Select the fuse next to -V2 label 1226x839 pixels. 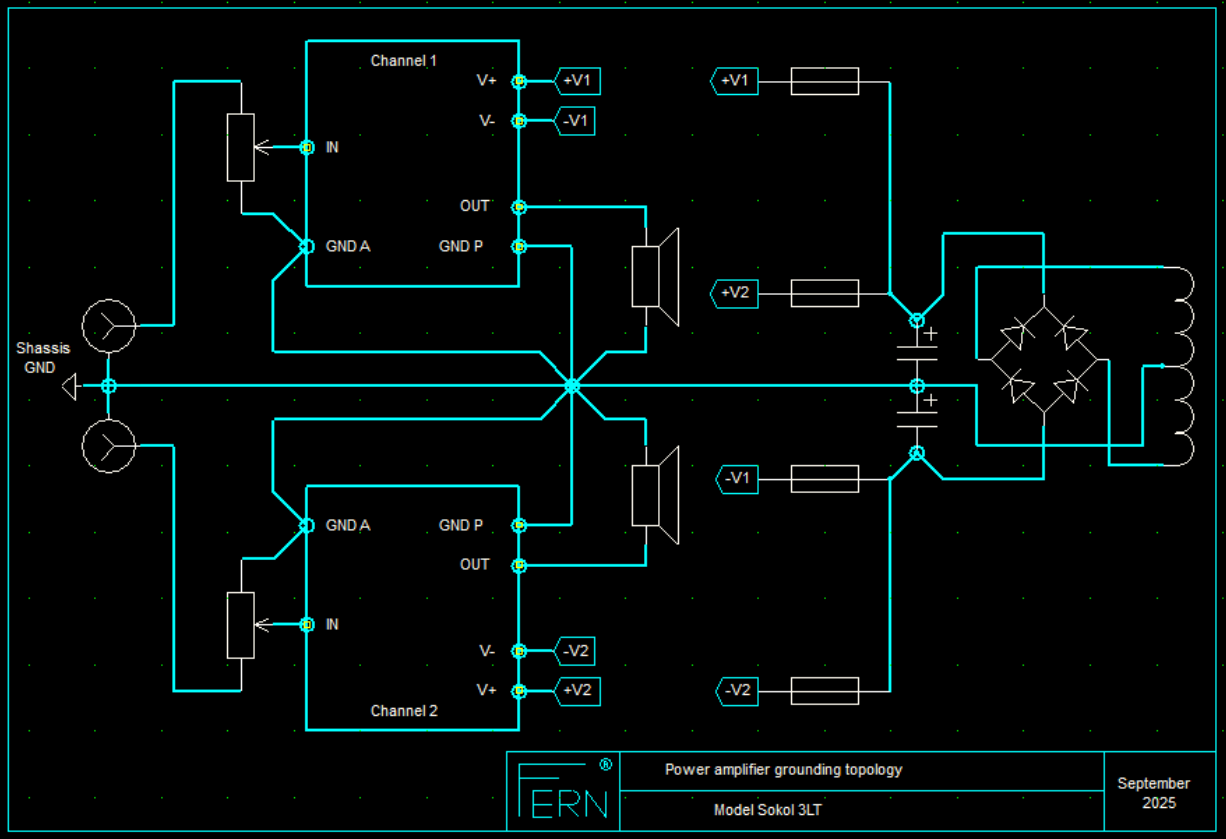825,691
